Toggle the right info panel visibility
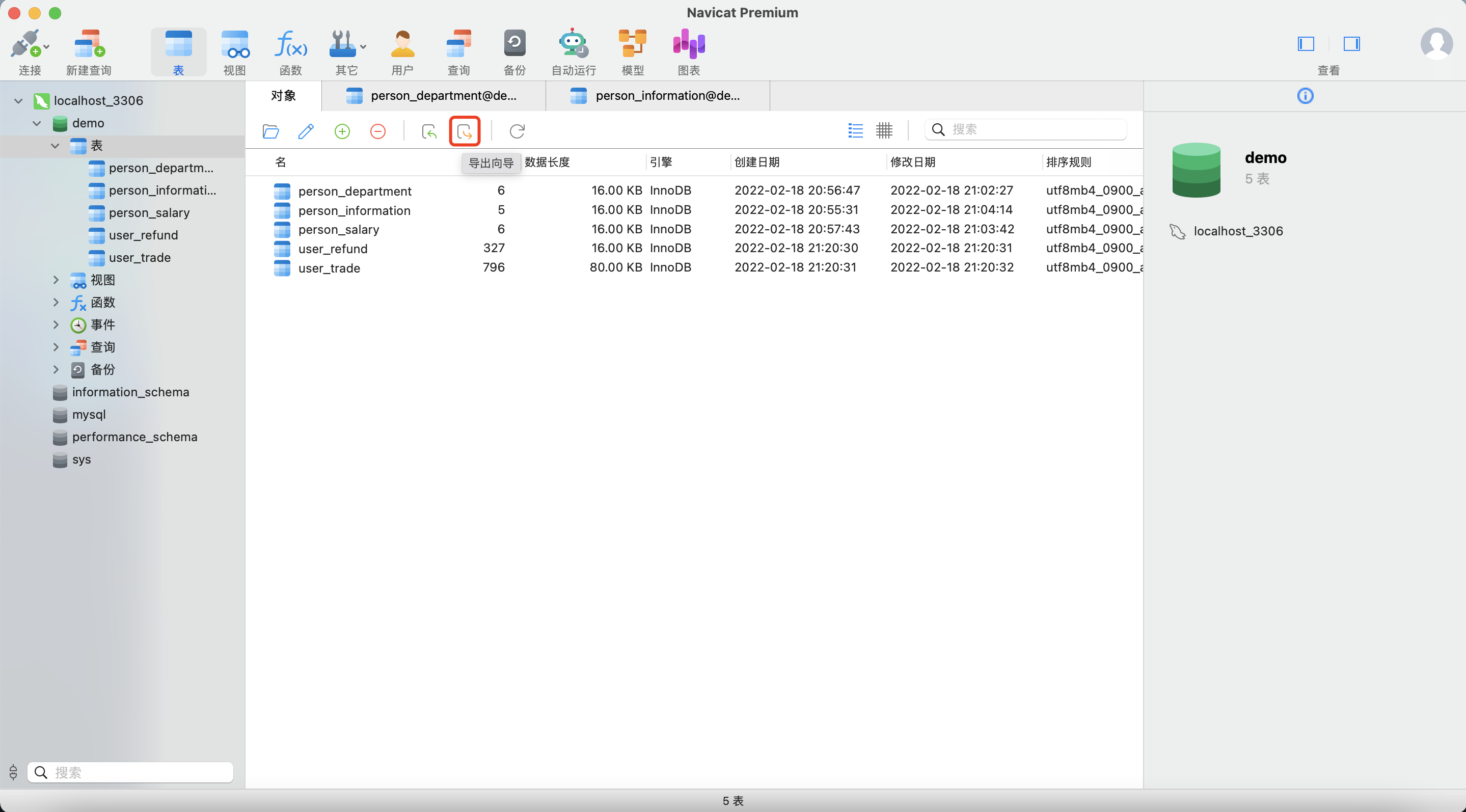 click(x=1351, y=44)
